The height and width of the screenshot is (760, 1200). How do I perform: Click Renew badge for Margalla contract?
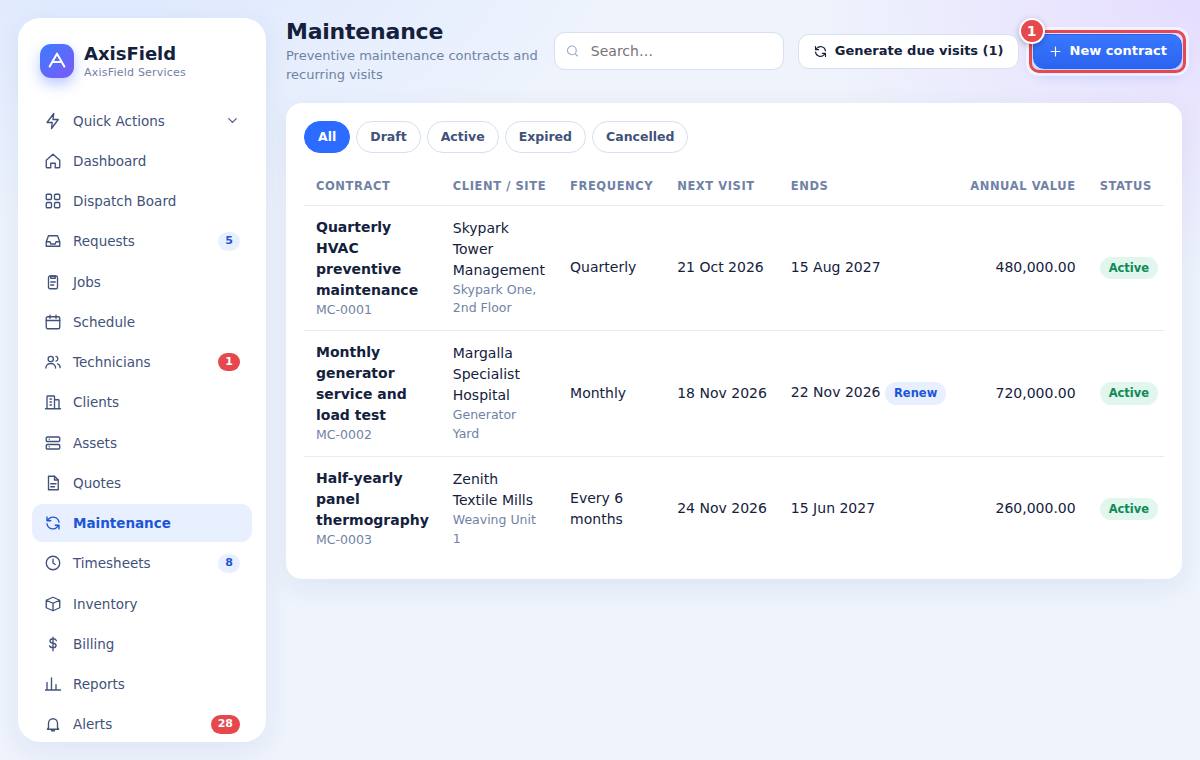coord(916,393)
